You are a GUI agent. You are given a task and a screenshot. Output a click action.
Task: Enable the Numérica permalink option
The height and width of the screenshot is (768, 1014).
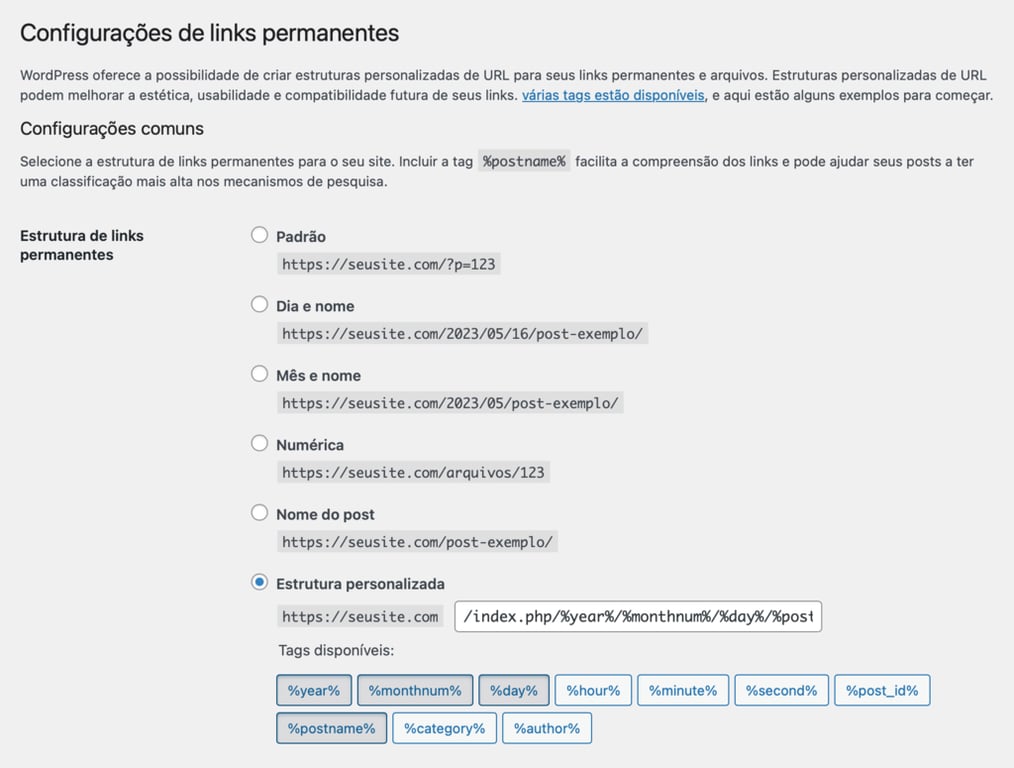coord(259,445)
